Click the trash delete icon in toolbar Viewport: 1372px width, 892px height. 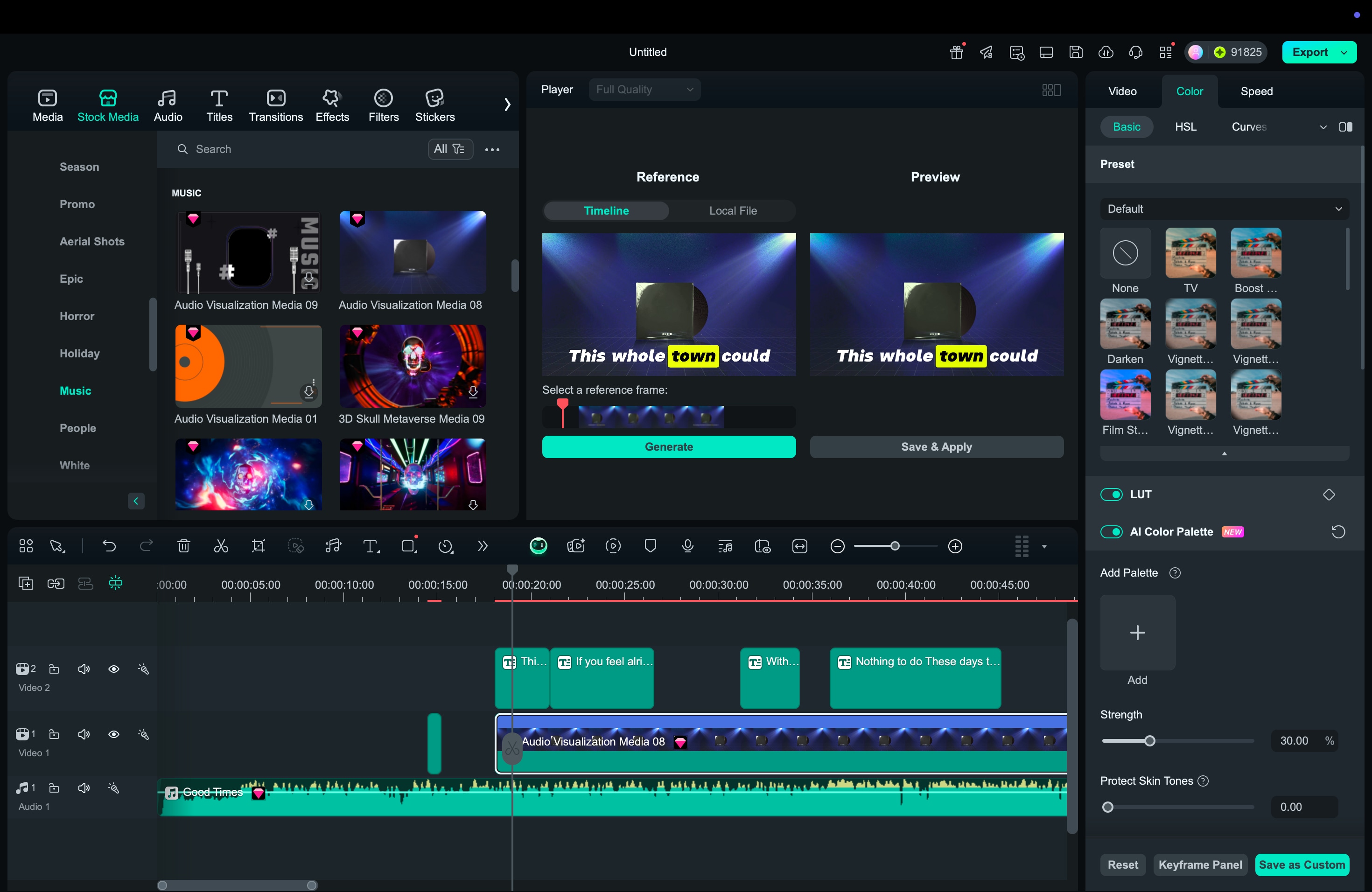[x=183, y=546]
